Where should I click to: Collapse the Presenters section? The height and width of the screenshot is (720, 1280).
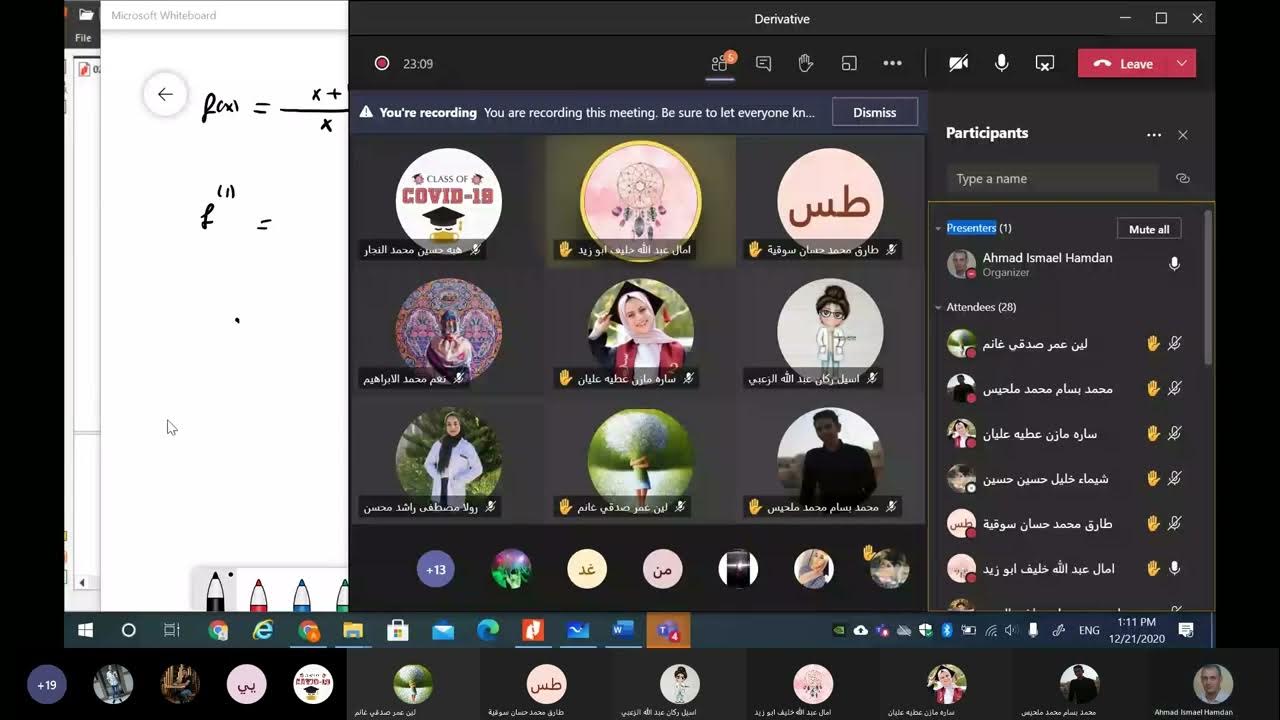(x=938, y=228)
